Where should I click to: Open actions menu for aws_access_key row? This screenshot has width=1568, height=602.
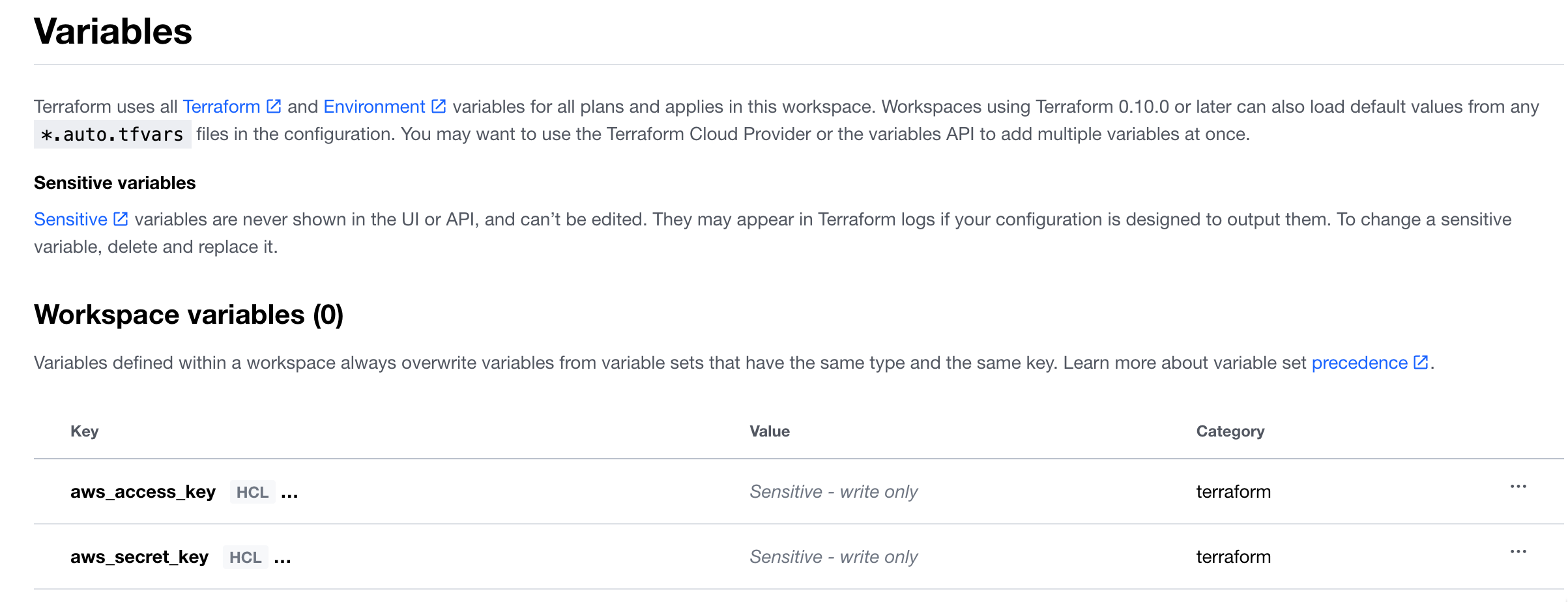(1518, 487)
